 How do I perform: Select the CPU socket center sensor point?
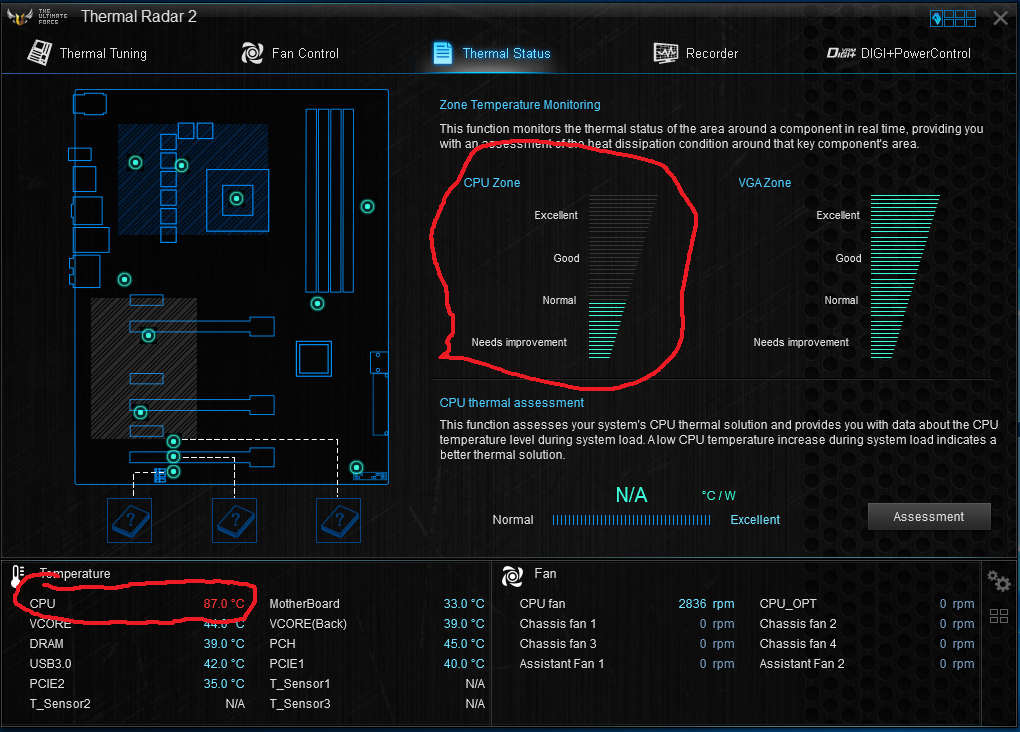[237, 198]
